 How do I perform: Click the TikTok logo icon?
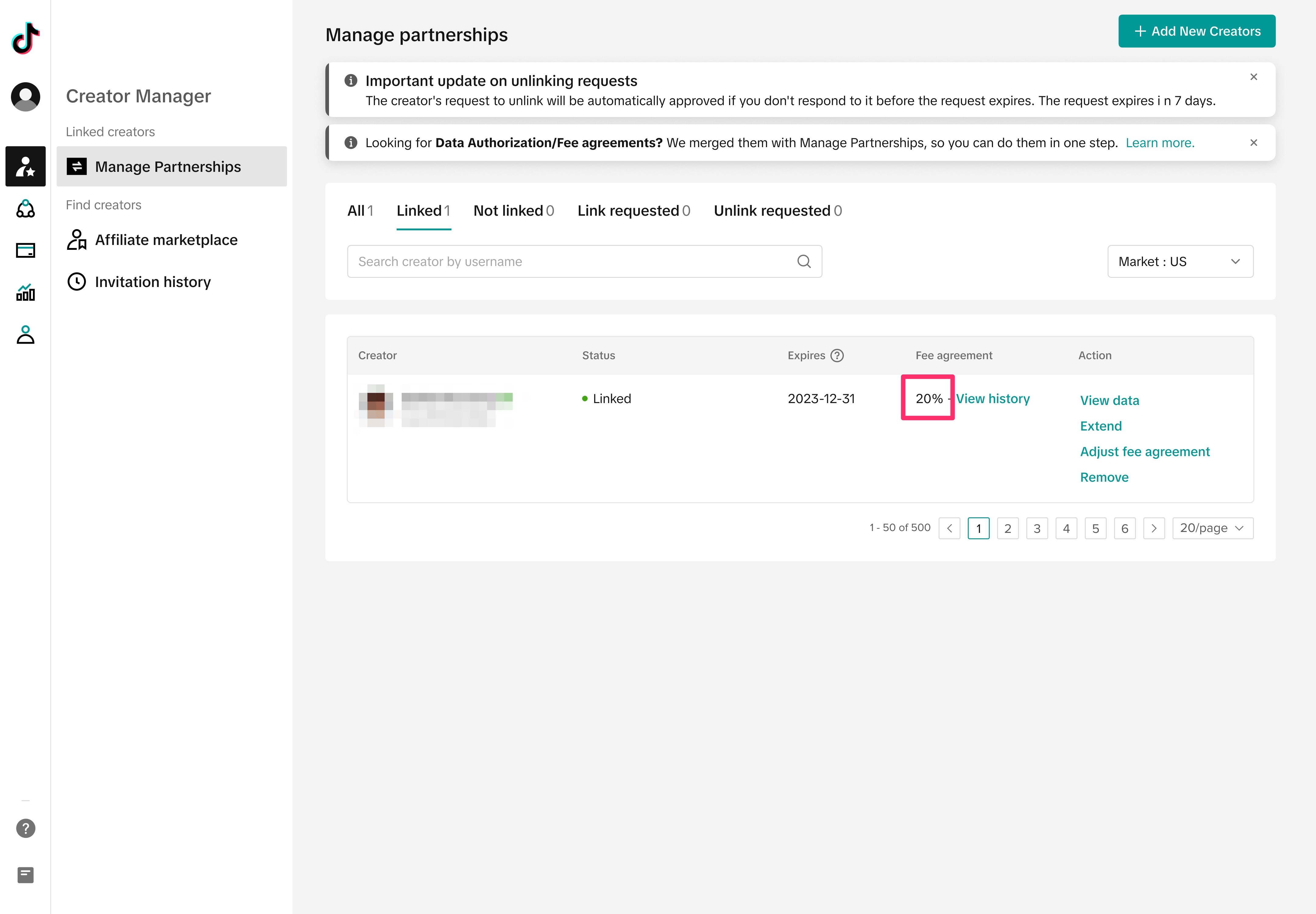point(25,38)
